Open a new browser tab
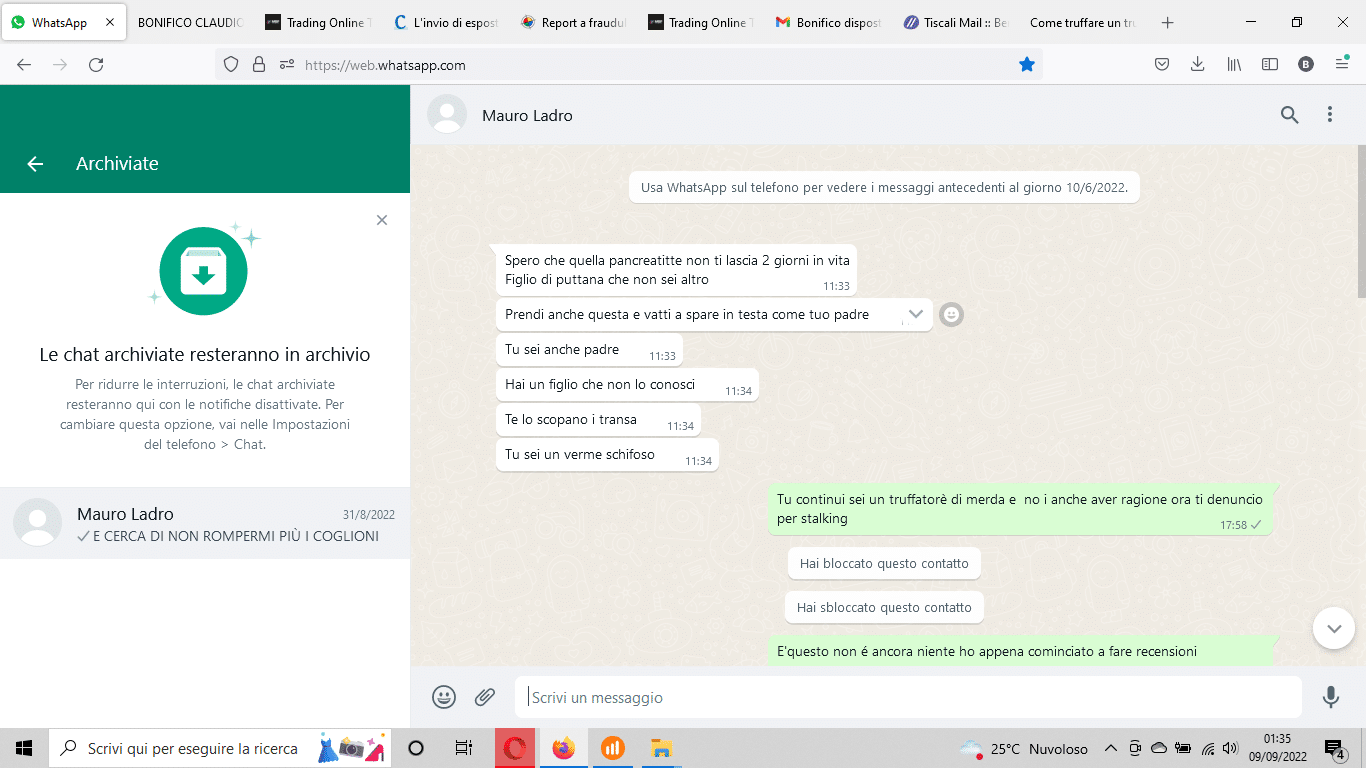Image resolution: width=1366 pixels, height=768 pixels. pos(1167,23)
